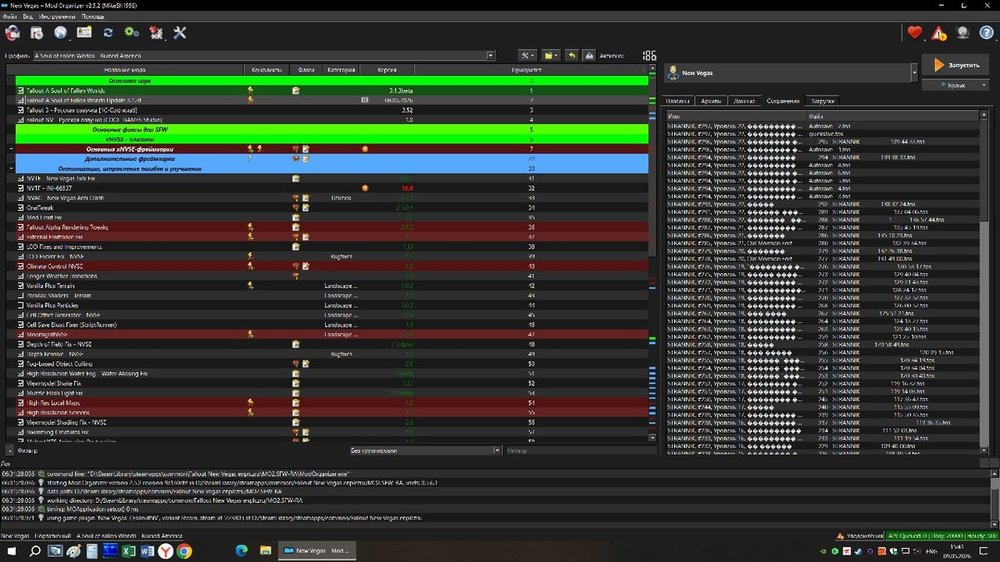Toggle checkbox for Fallout A Soul of Fallen Worlds
This screenshot has height=562, width=1000.
pos(20,91)
